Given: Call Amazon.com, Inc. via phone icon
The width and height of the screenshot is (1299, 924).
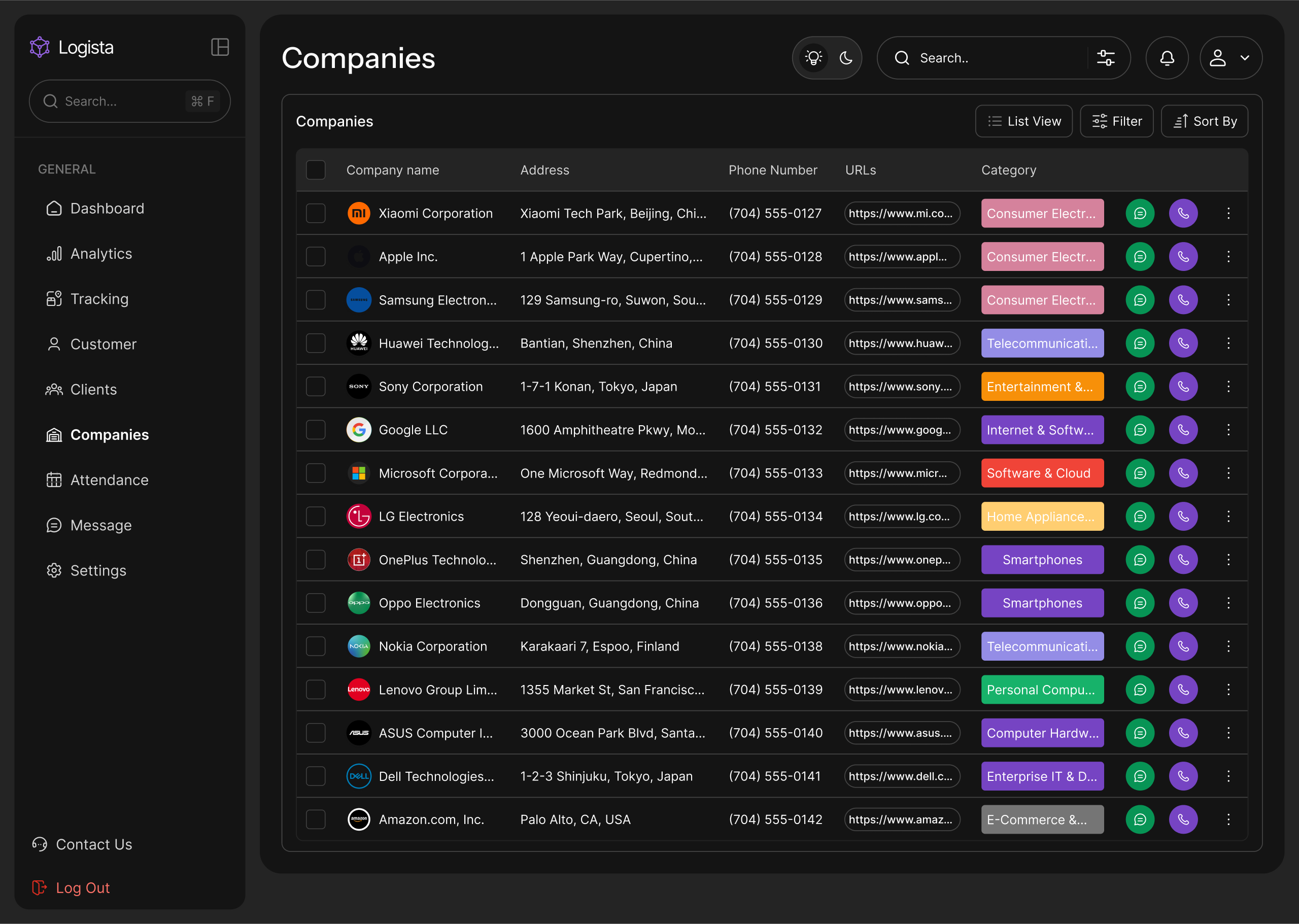Looking at the screenshot, I should click(x=1183, y=819).
